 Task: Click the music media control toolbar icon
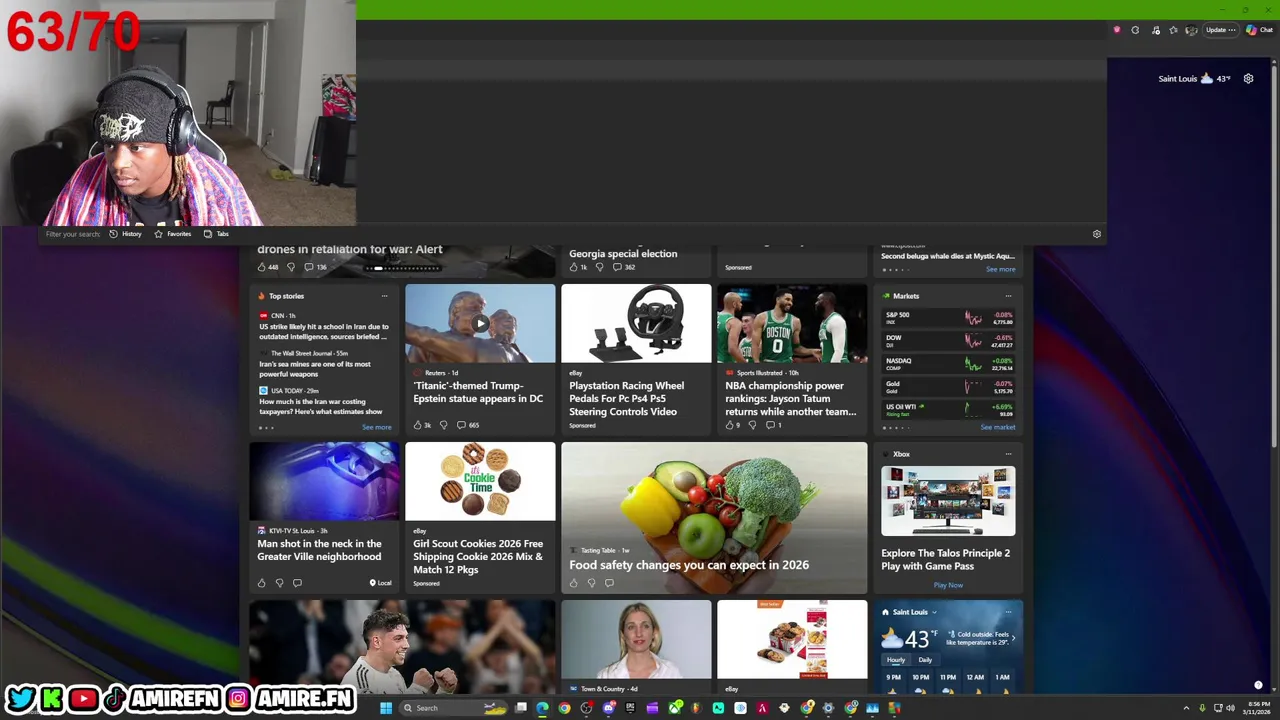[1156, 30]
